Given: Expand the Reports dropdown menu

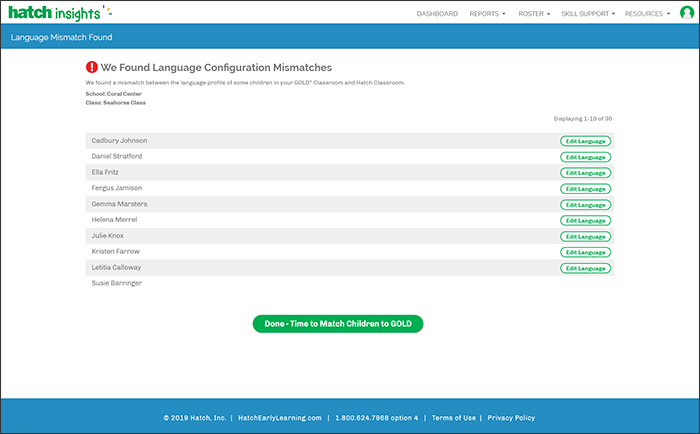Looking at the screenshot, I should 487,14.
